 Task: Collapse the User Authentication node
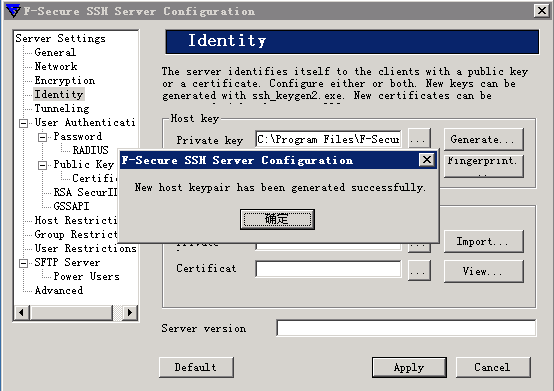coord(23,123)
